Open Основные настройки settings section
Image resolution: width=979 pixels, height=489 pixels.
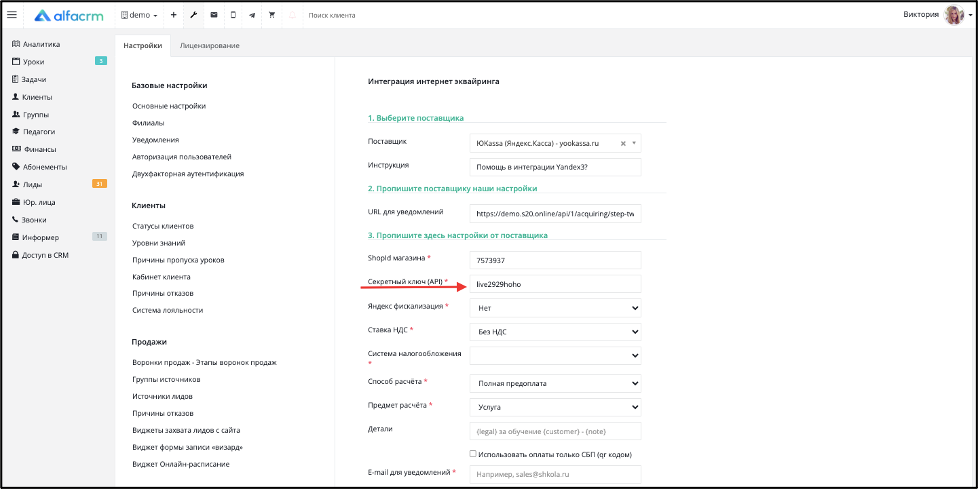pyautogui.click(x=169, y=106)
